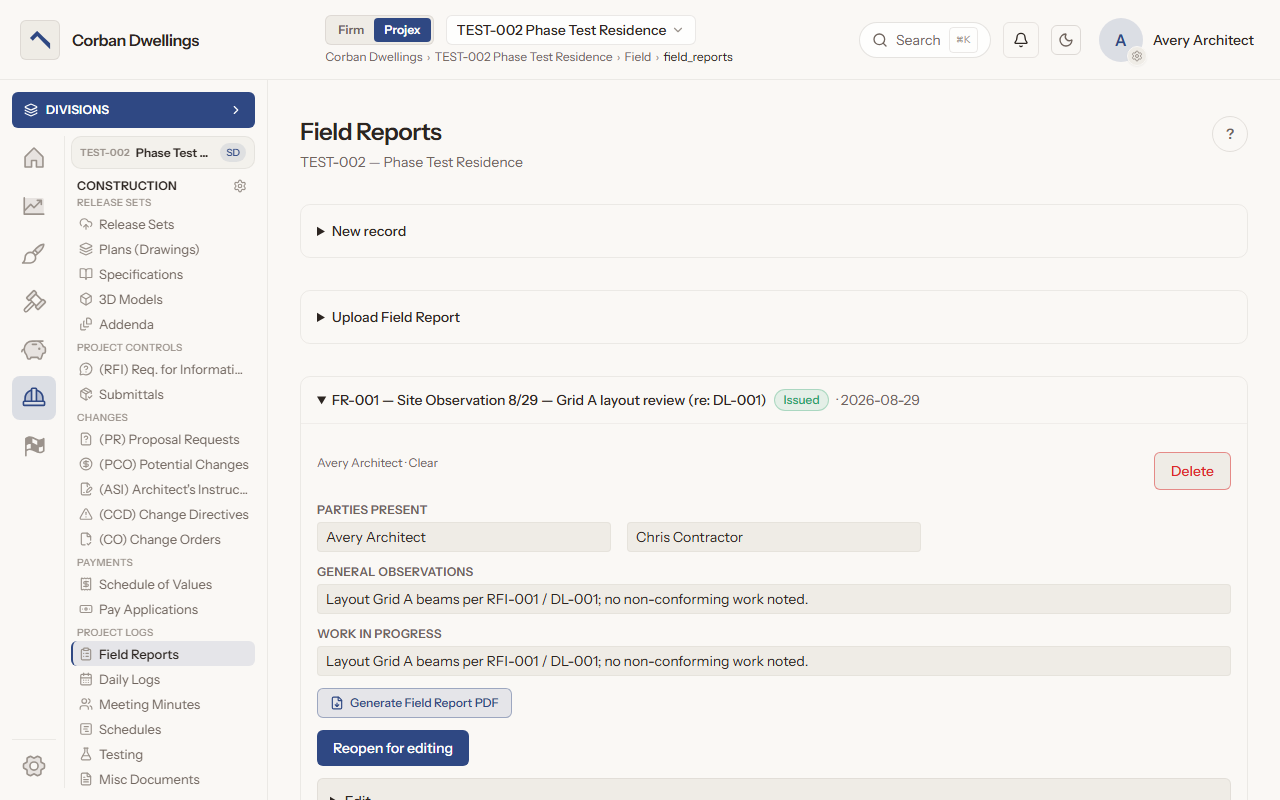The height and width of the screenshot is (800, 1280).
Task: Open Submittals in sidebar
Action: point(162,394)
